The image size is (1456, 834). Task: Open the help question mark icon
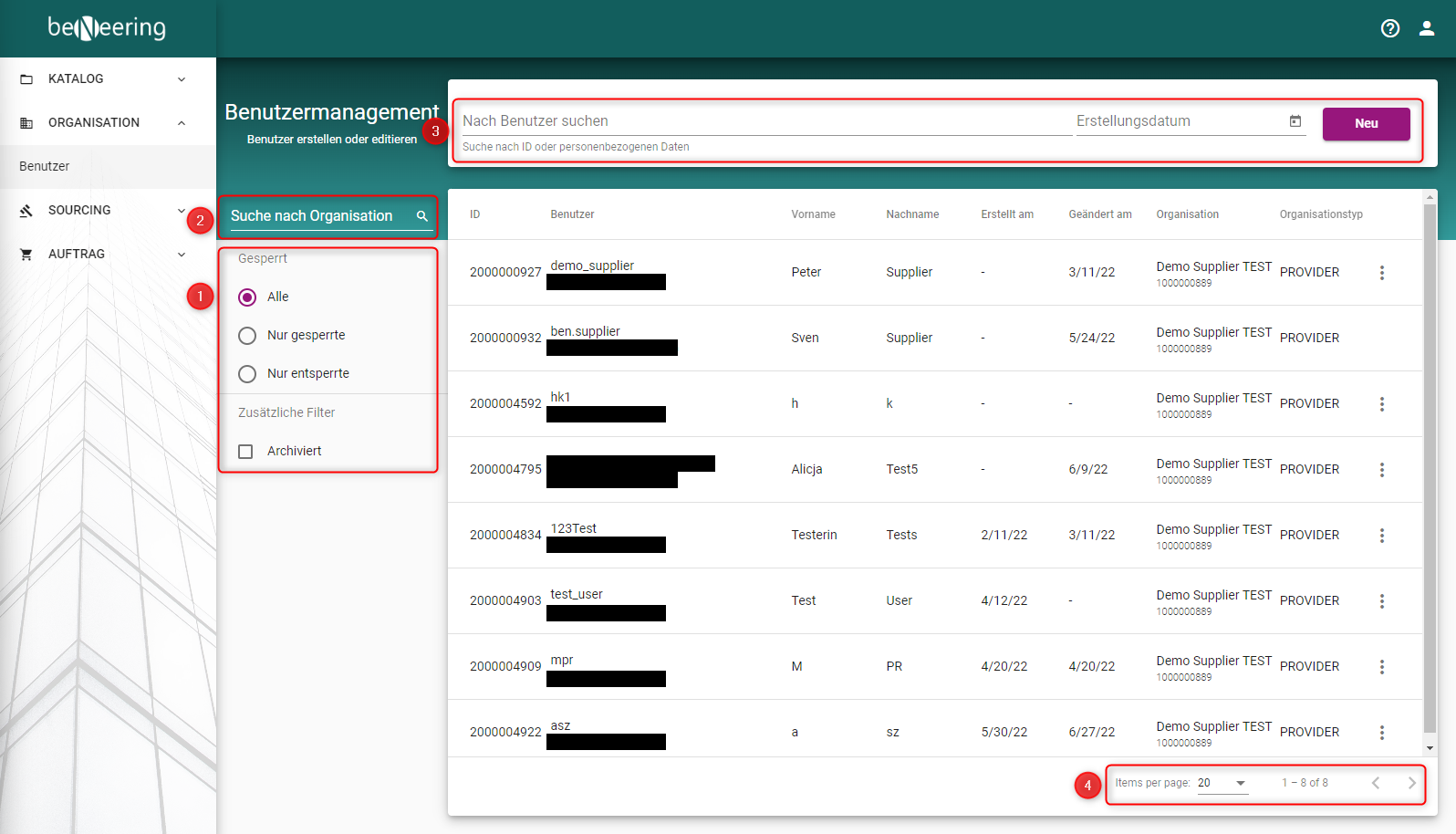1389,28
